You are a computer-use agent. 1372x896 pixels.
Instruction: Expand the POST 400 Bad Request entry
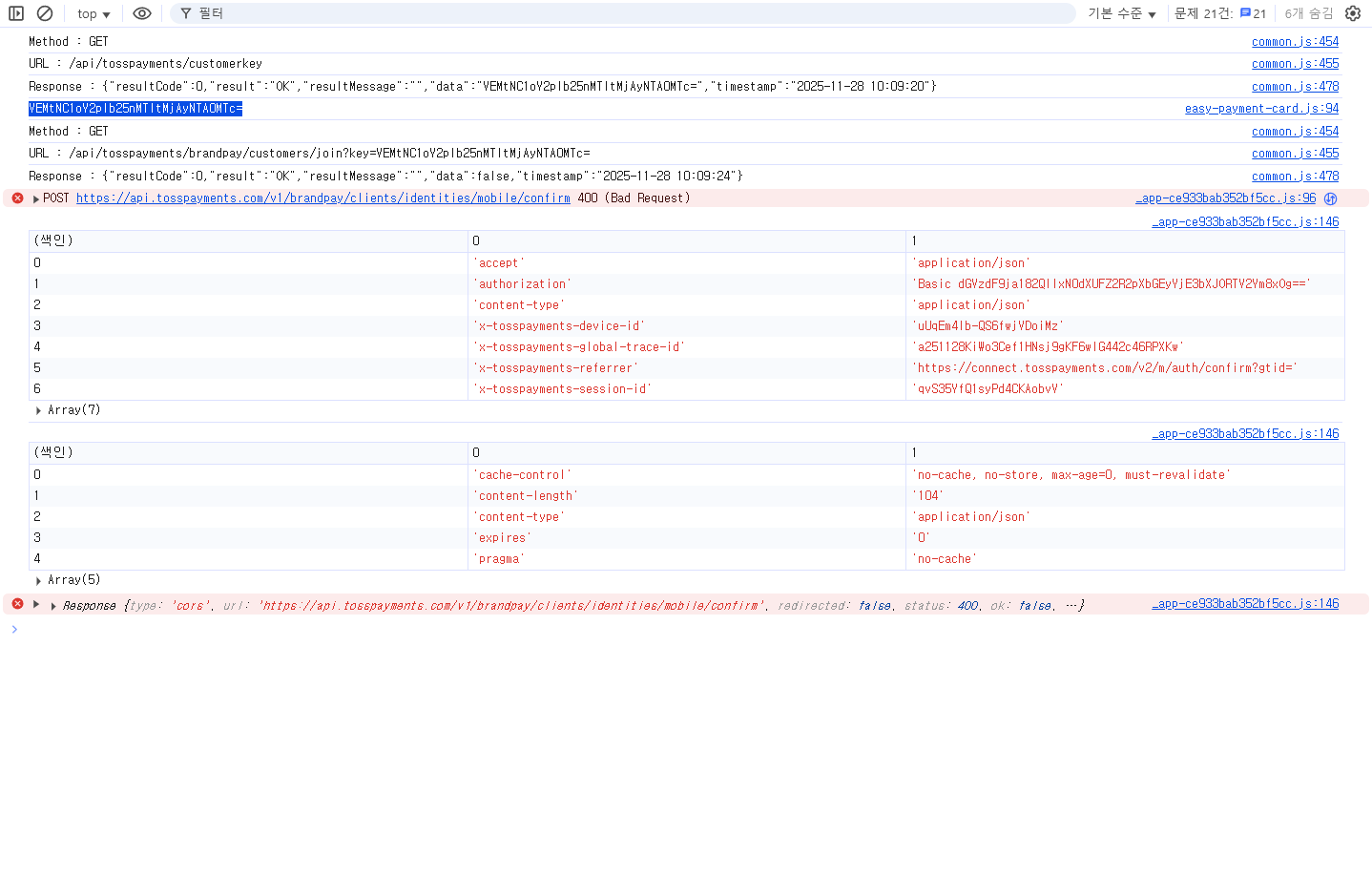(x=36, y=198)
